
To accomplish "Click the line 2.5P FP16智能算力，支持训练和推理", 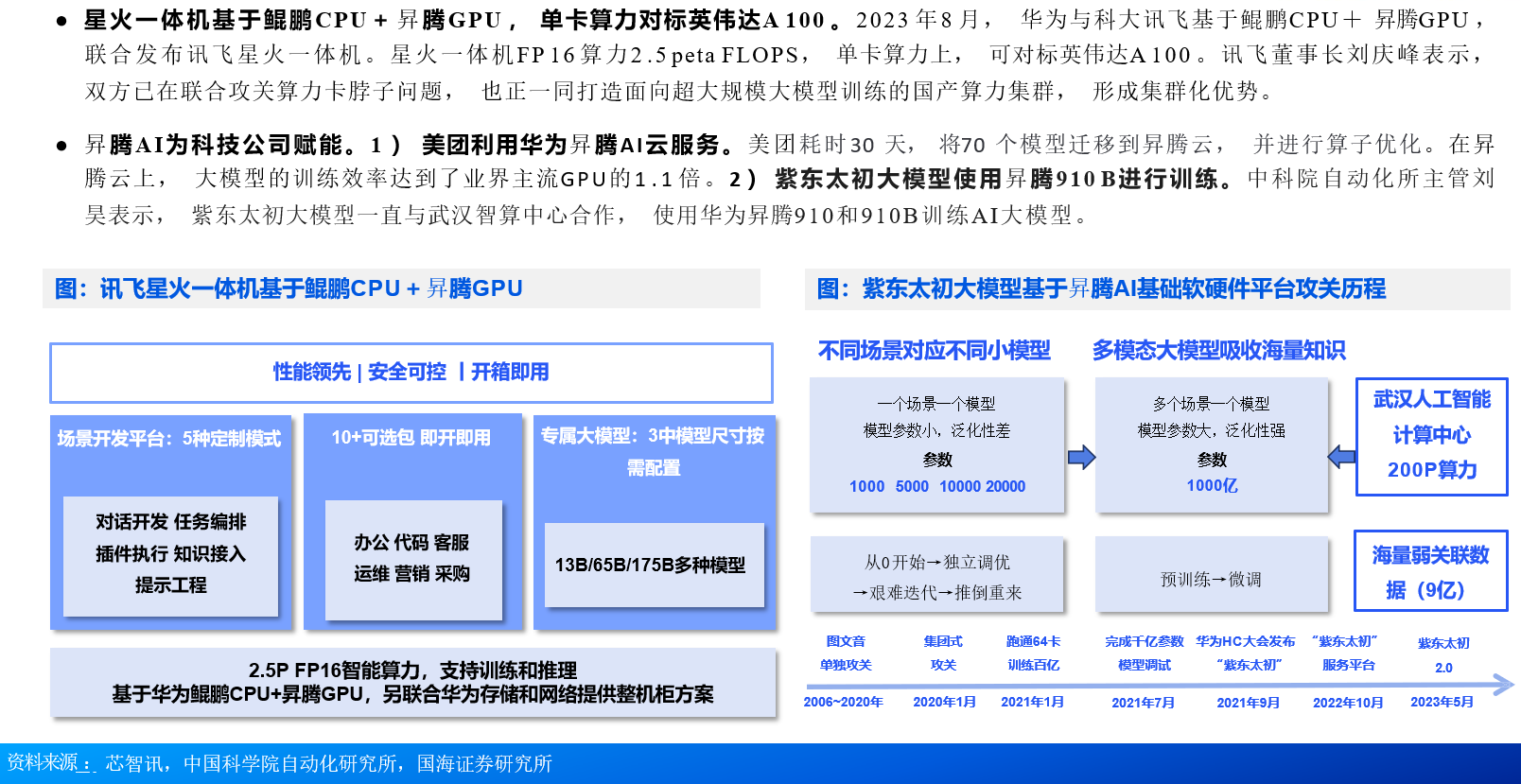I will tap(412, 670).
